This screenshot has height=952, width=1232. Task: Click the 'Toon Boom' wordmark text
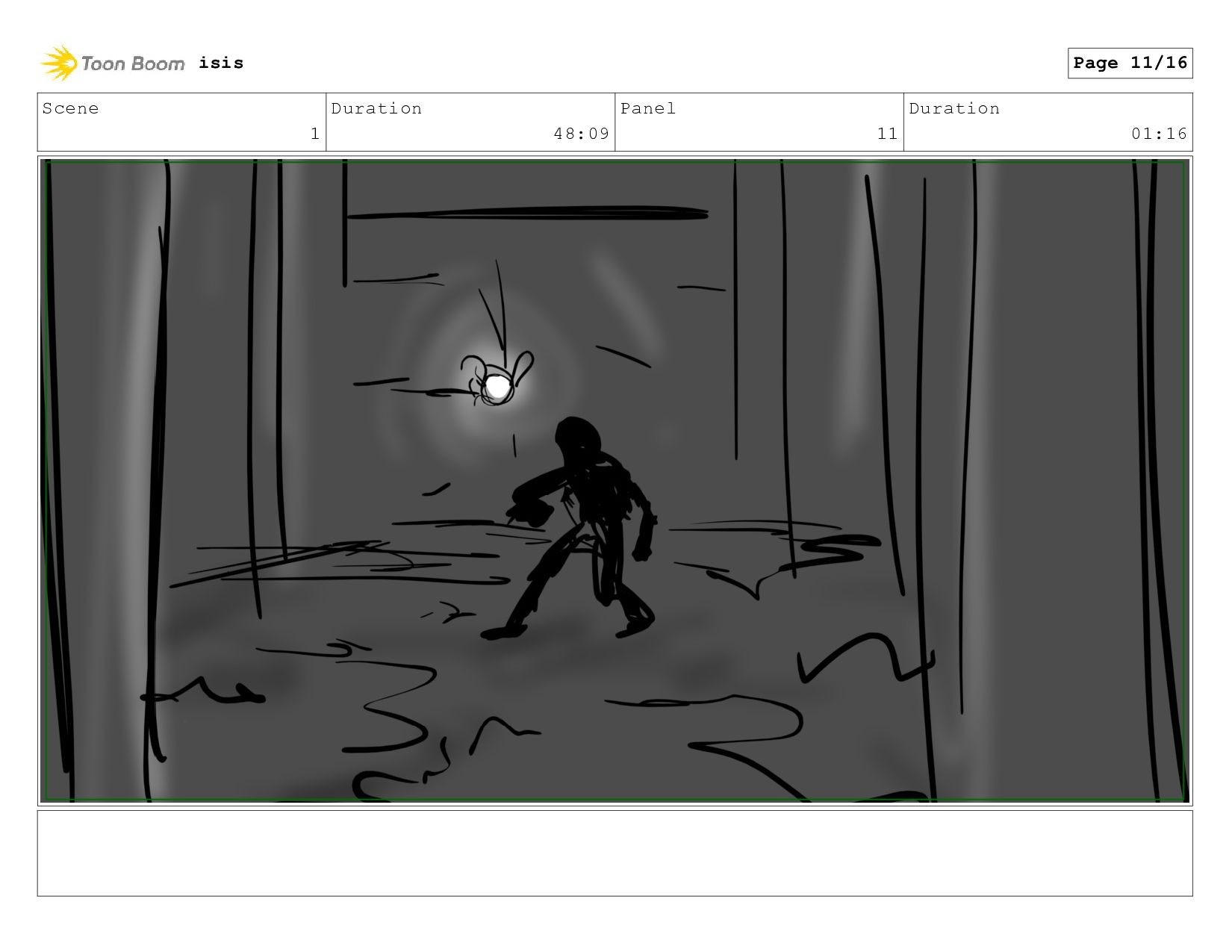(x=133, y=64)
